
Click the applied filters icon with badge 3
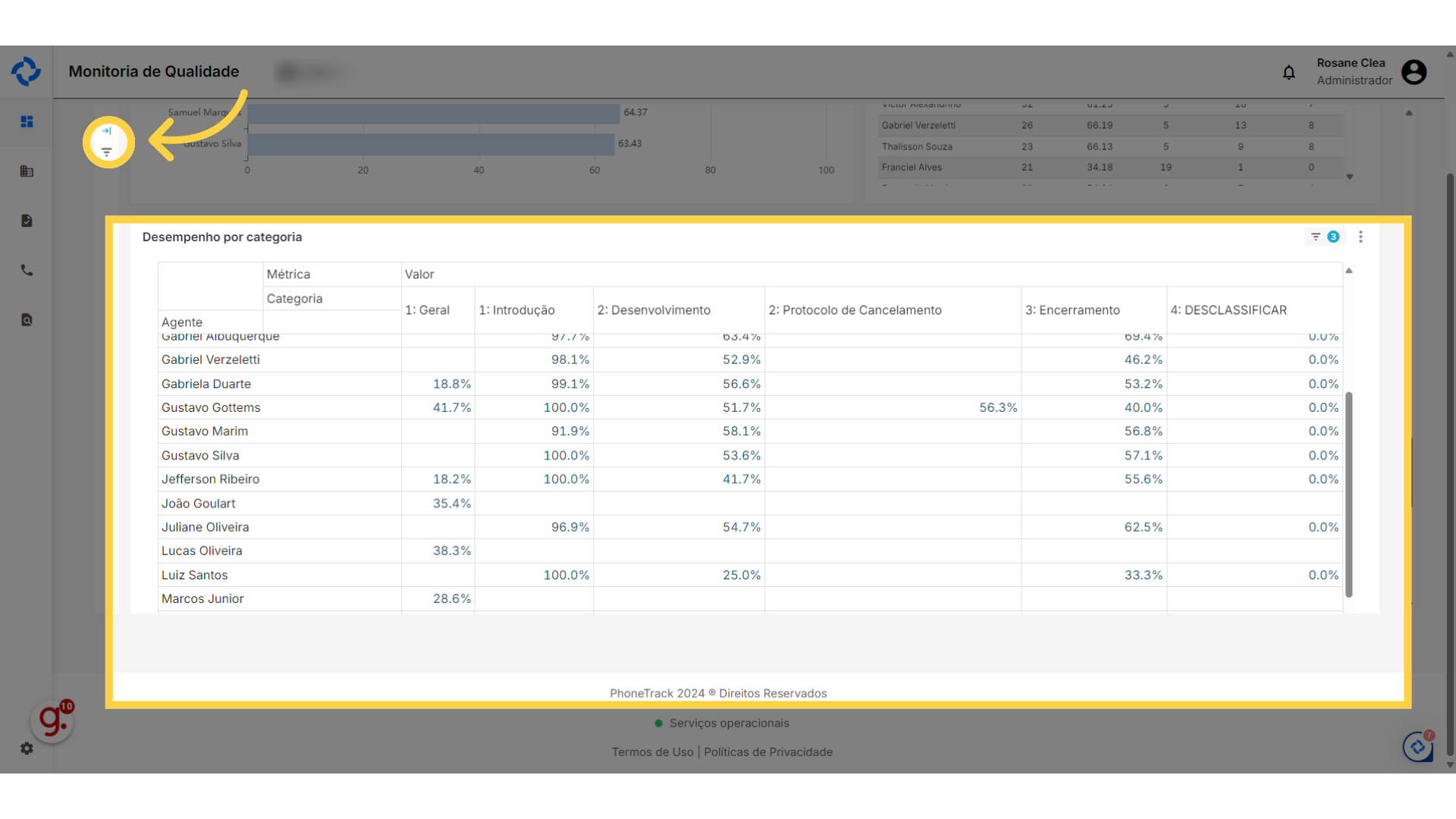(x=1325, y=237)
